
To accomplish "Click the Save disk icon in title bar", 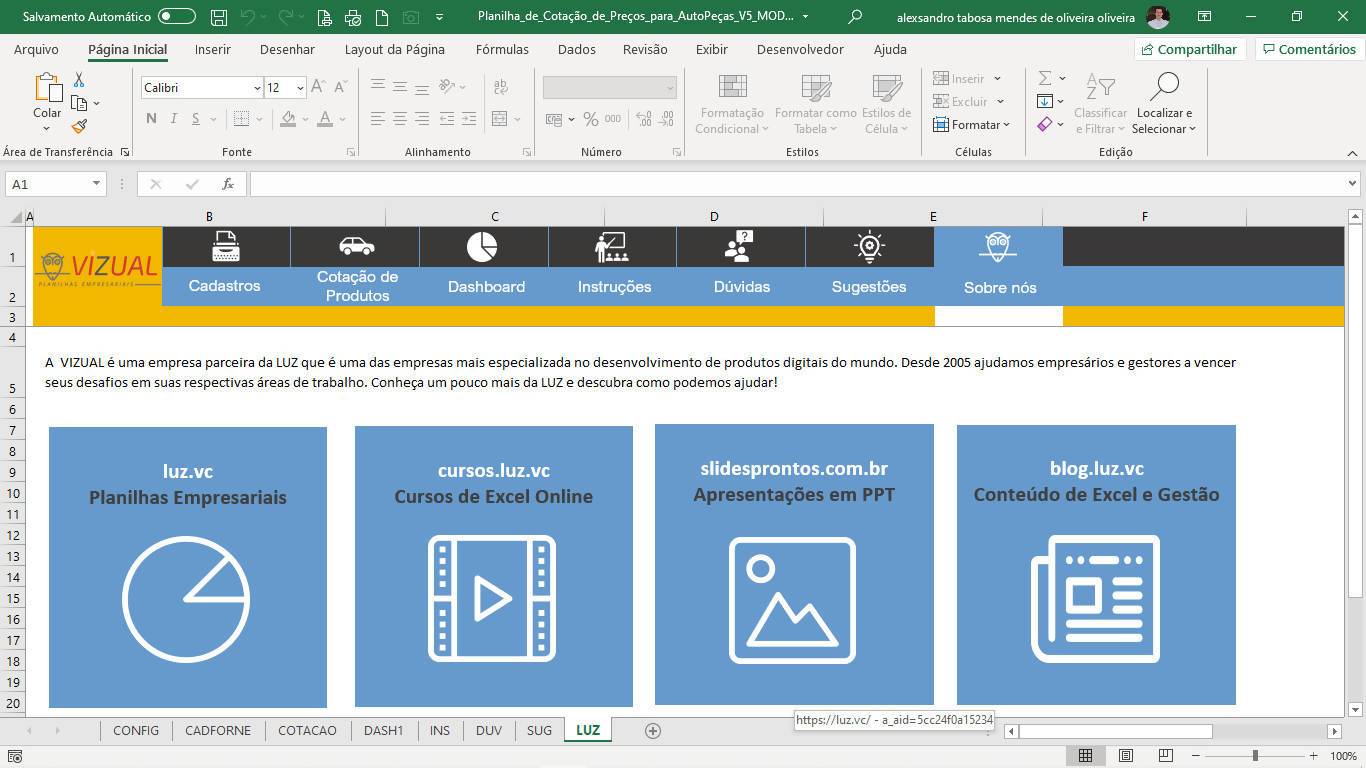I will pos(220,17).
